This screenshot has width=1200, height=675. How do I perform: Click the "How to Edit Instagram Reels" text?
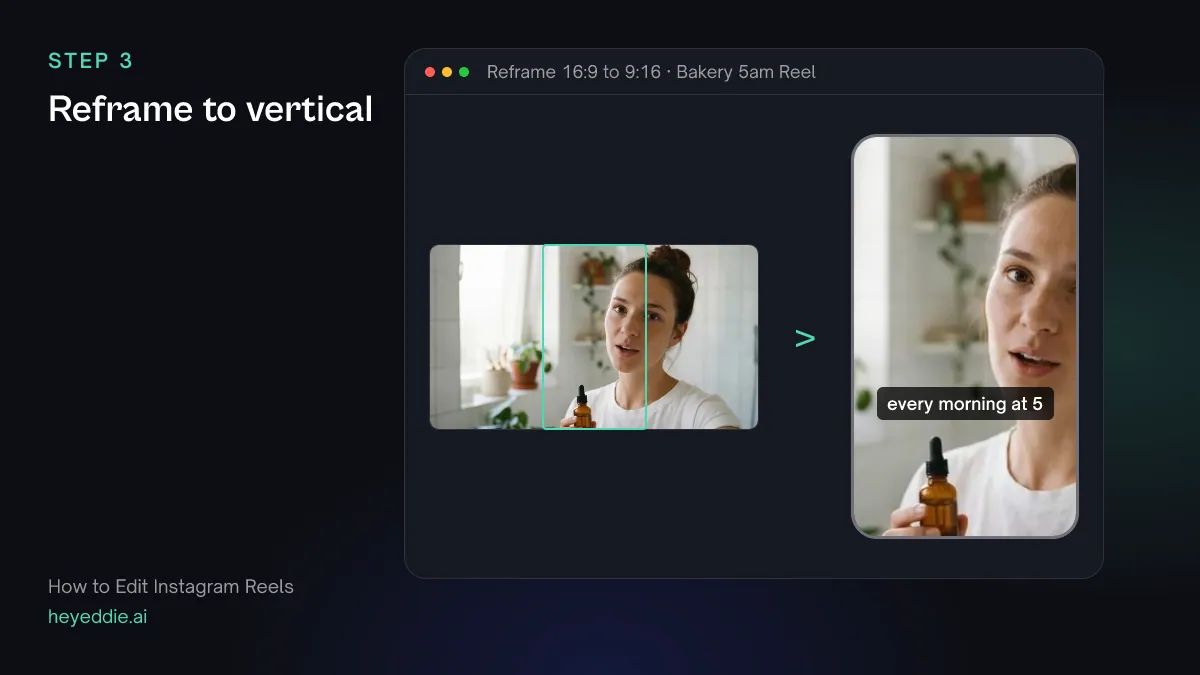171,586
